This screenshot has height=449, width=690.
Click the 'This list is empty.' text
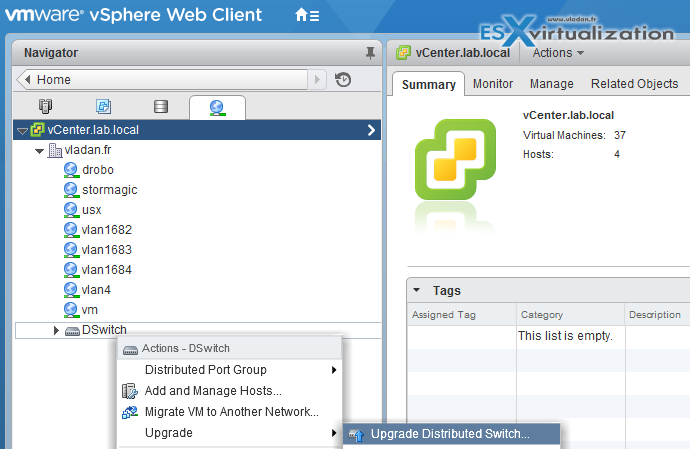(565, 336)
